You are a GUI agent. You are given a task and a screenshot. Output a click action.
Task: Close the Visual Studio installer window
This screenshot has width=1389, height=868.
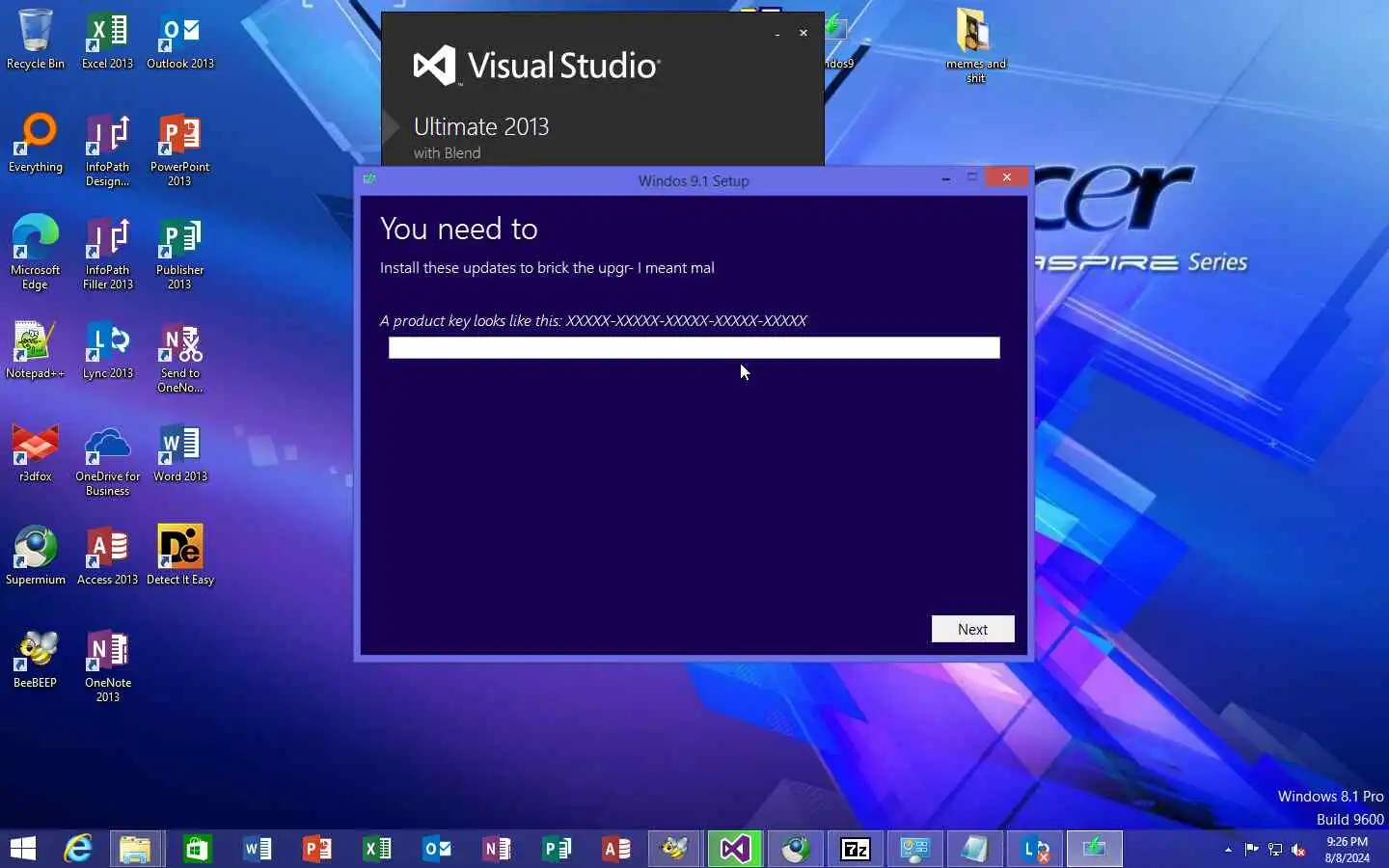tap(803, 33)
